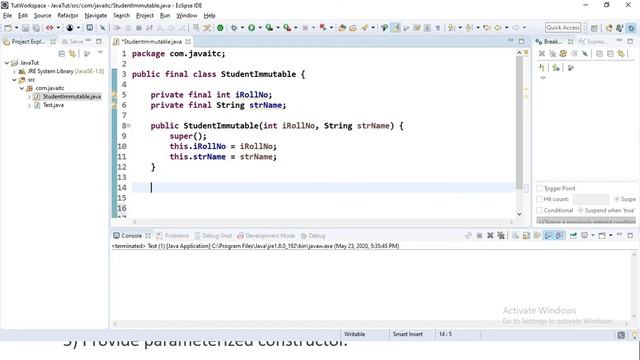Open the Navigate menu
640x360 pixels.
click(96, 16)
